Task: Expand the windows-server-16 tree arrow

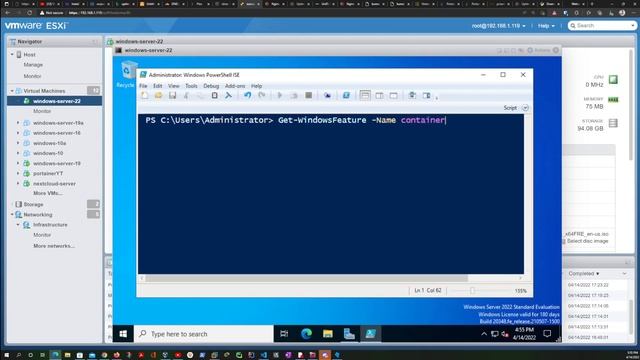Action: tap(18, 133)
